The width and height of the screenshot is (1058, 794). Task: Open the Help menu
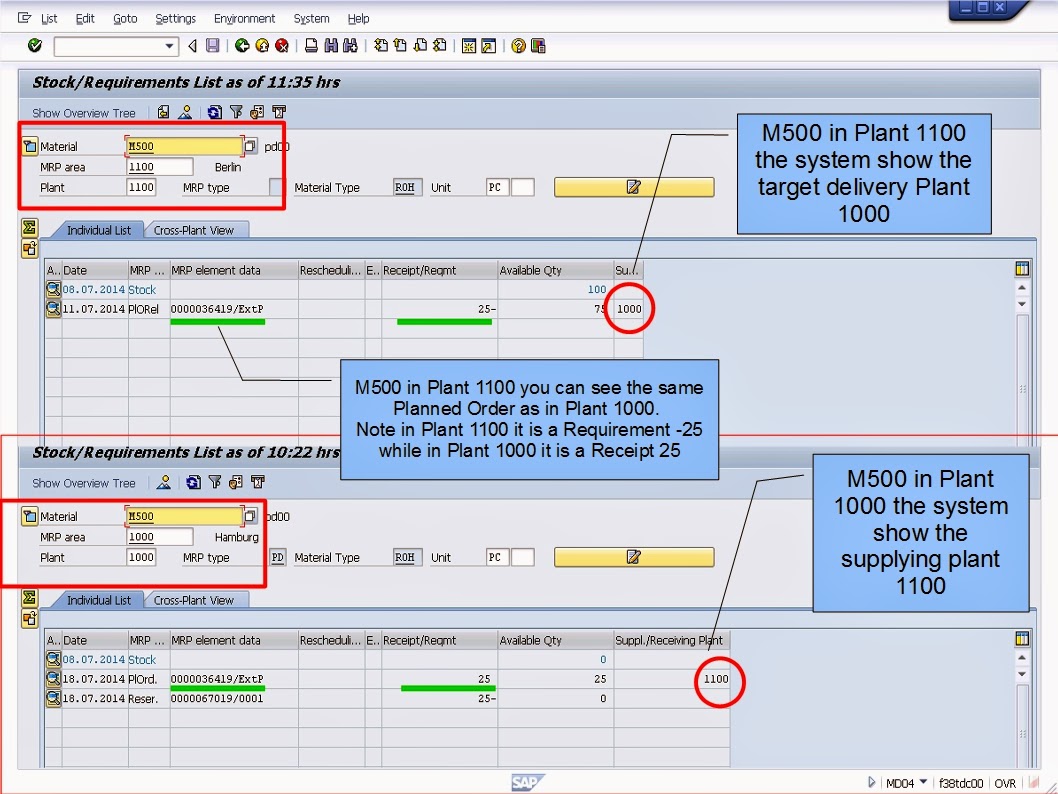click(358, 19)
